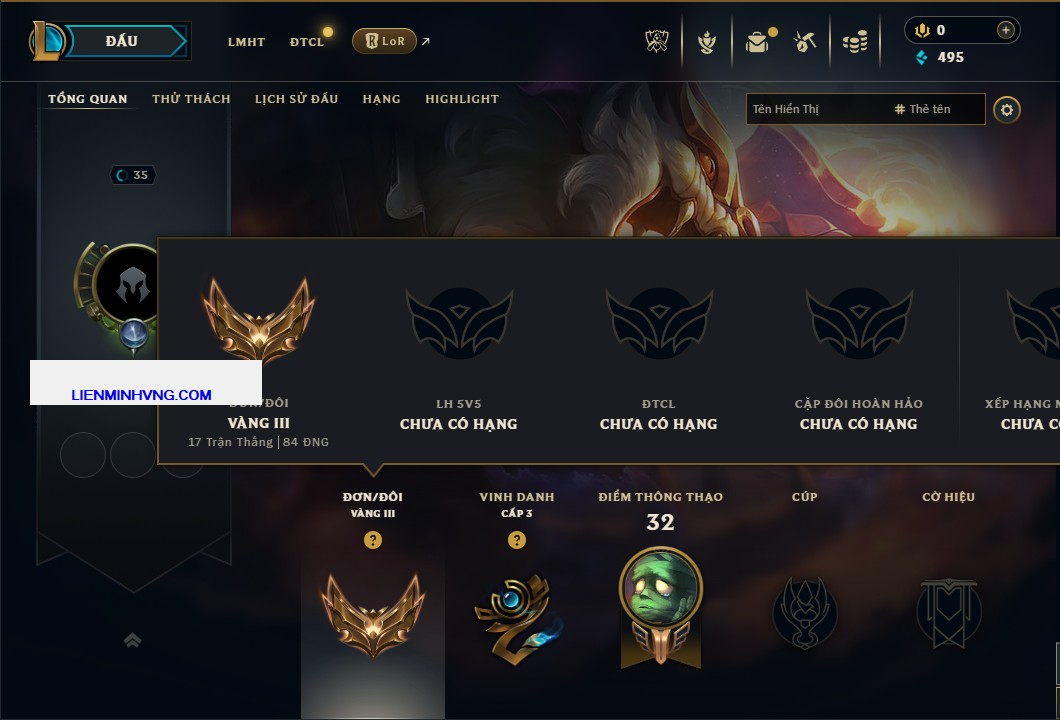Click the summoner profile icon

click(x=128, y=285)
